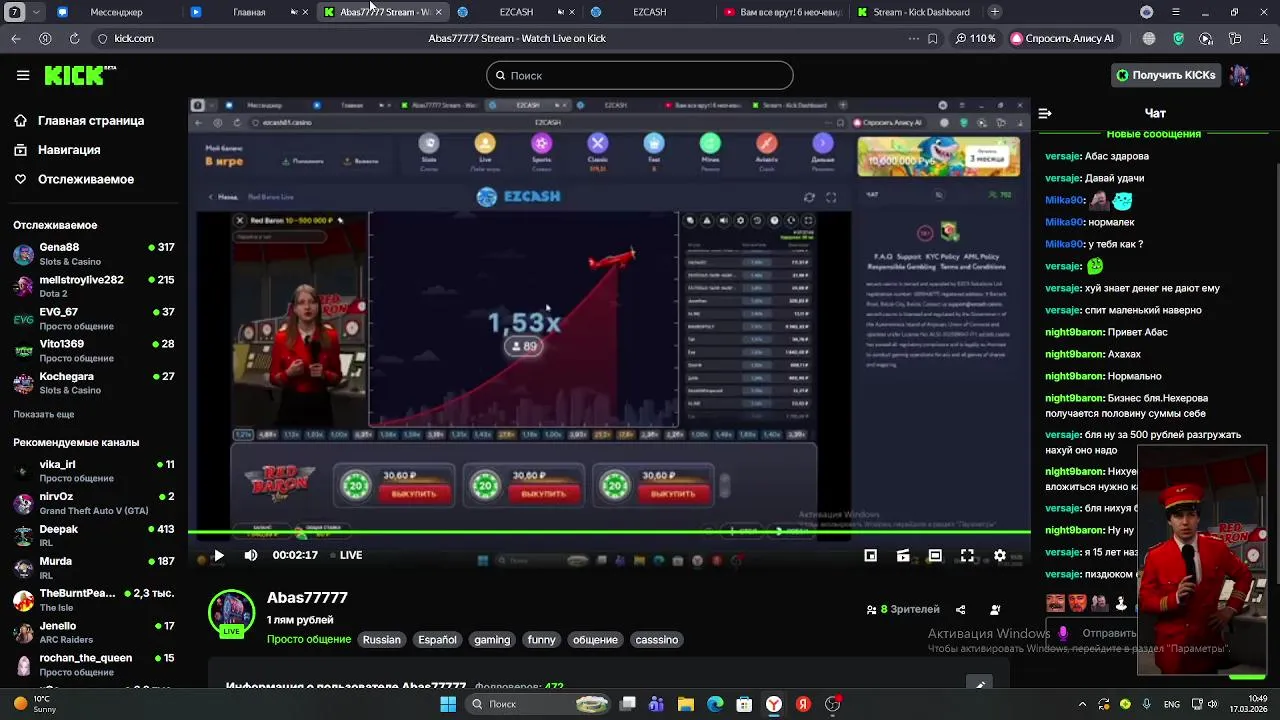Image resolution: width=1280 pixels, height=720 pixels.
Task: Show hidden system tray icons
Action: [1082, 704]
